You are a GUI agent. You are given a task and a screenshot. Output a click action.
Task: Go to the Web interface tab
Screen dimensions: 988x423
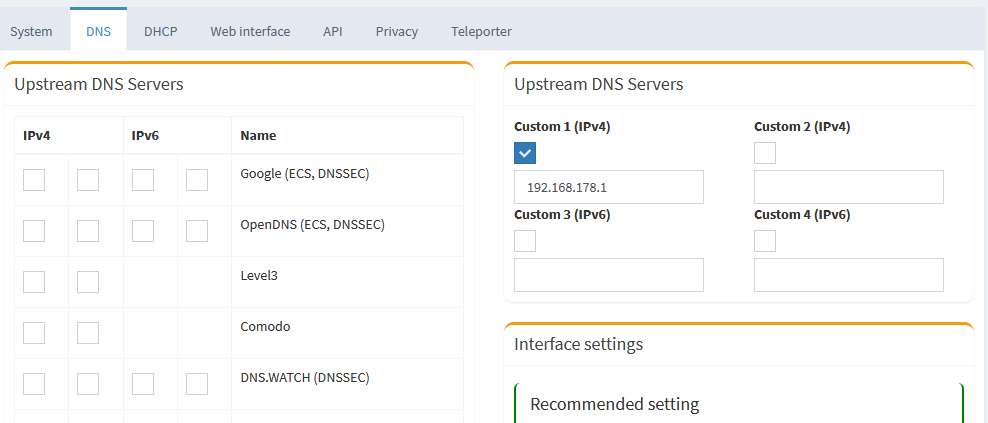coord(250,31)
